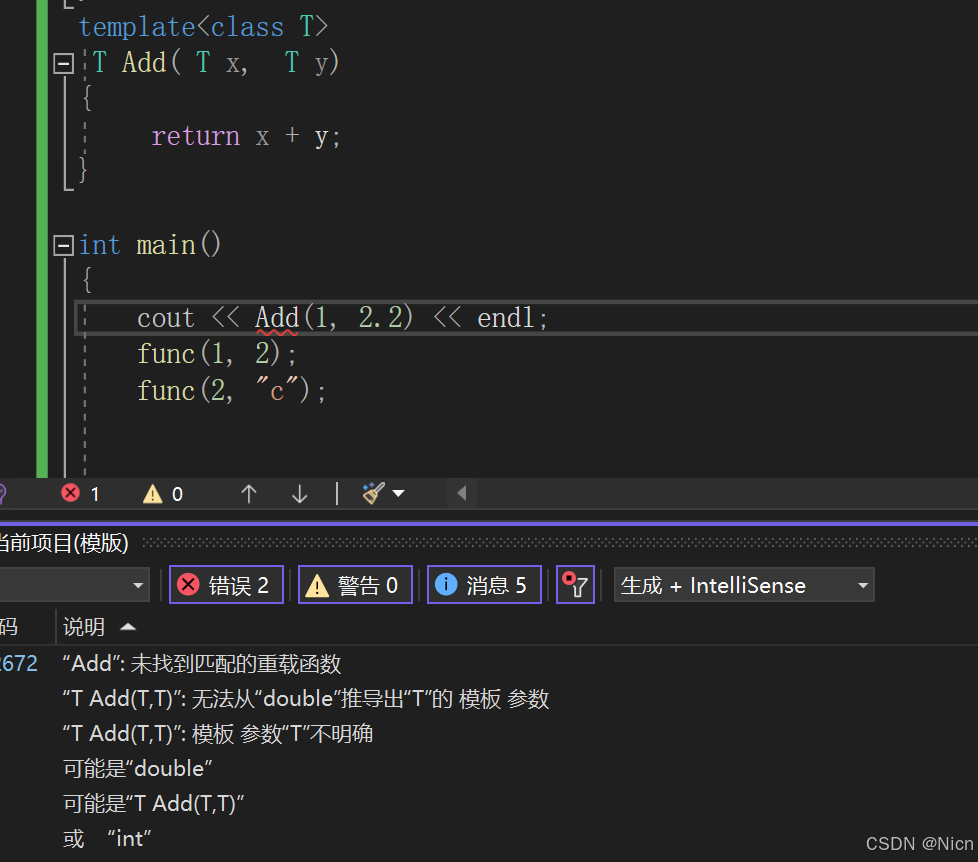The image size is (978, 862).
Task: Click the func(2, "c") code line
Action: 231,391
